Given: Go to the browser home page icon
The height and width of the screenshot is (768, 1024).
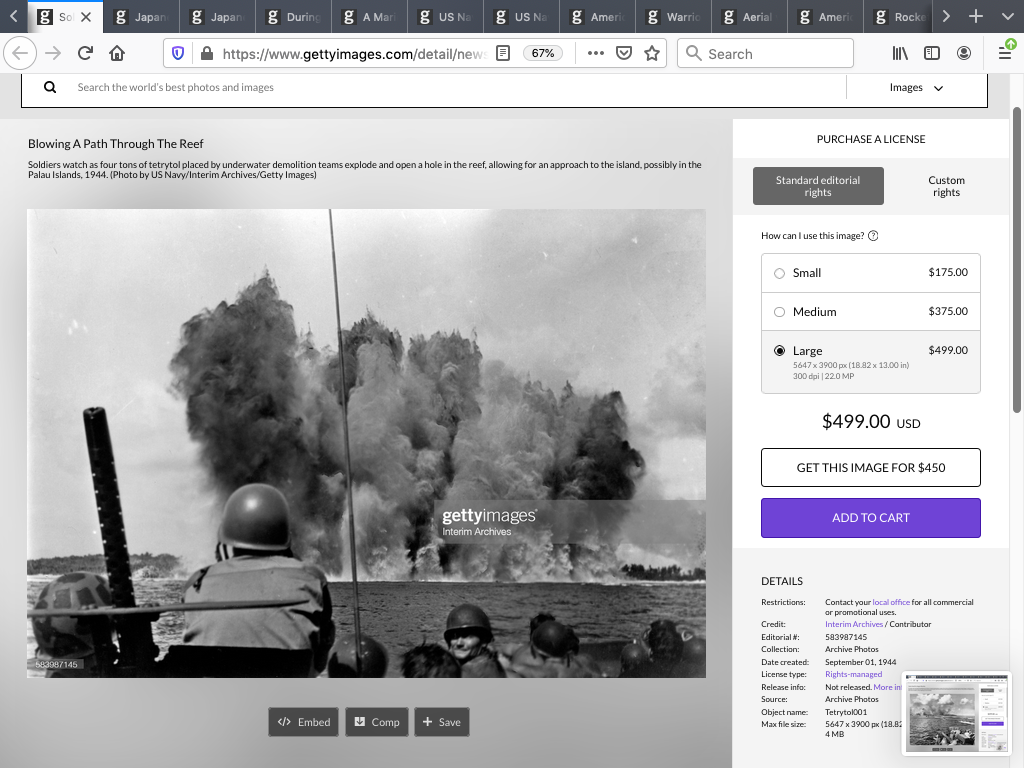Looking at the screenshot, I should pyautogui.click(x=117, y=53).
